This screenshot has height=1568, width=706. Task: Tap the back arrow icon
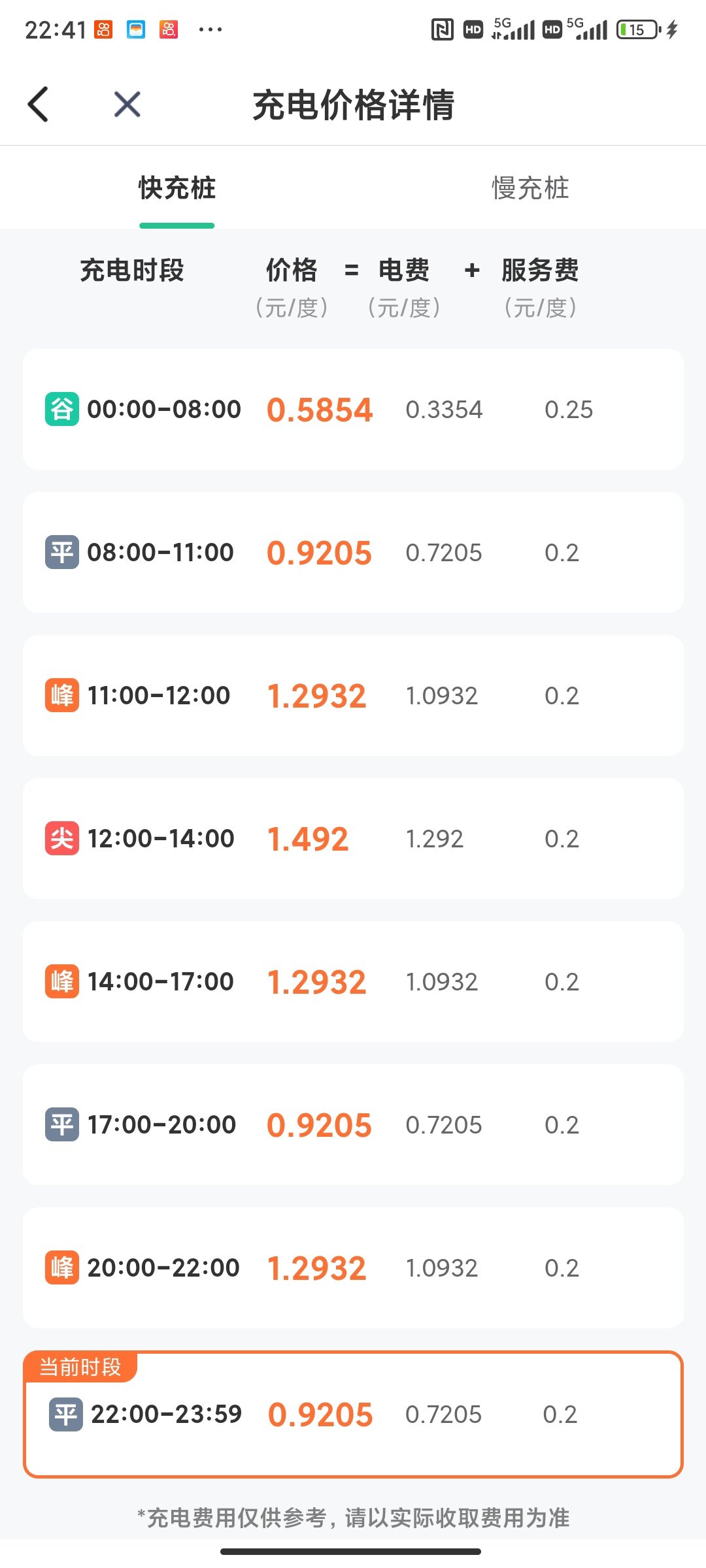click(x=39, y=105)
